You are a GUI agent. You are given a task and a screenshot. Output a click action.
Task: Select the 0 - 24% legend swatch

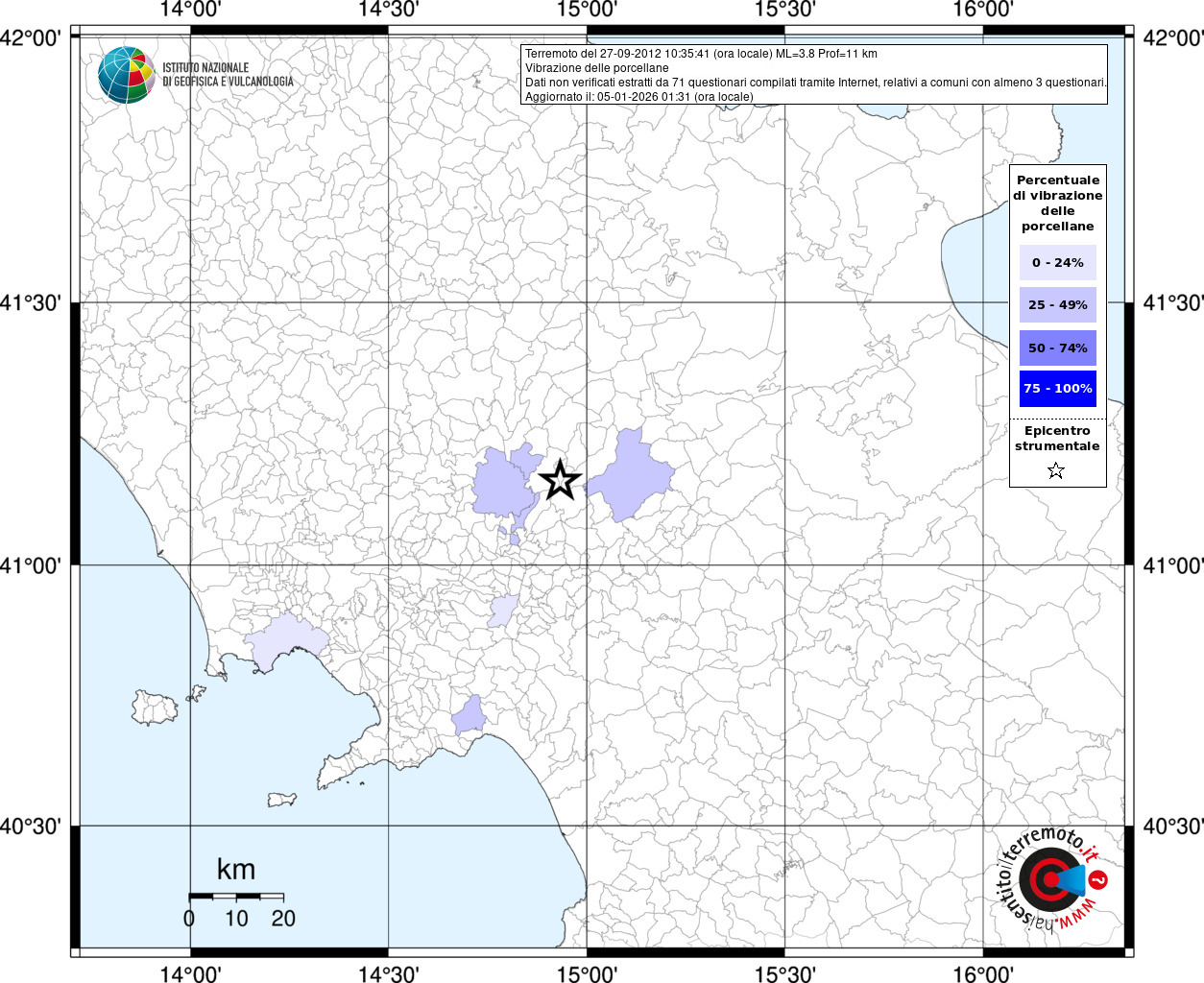(1058, 262)
